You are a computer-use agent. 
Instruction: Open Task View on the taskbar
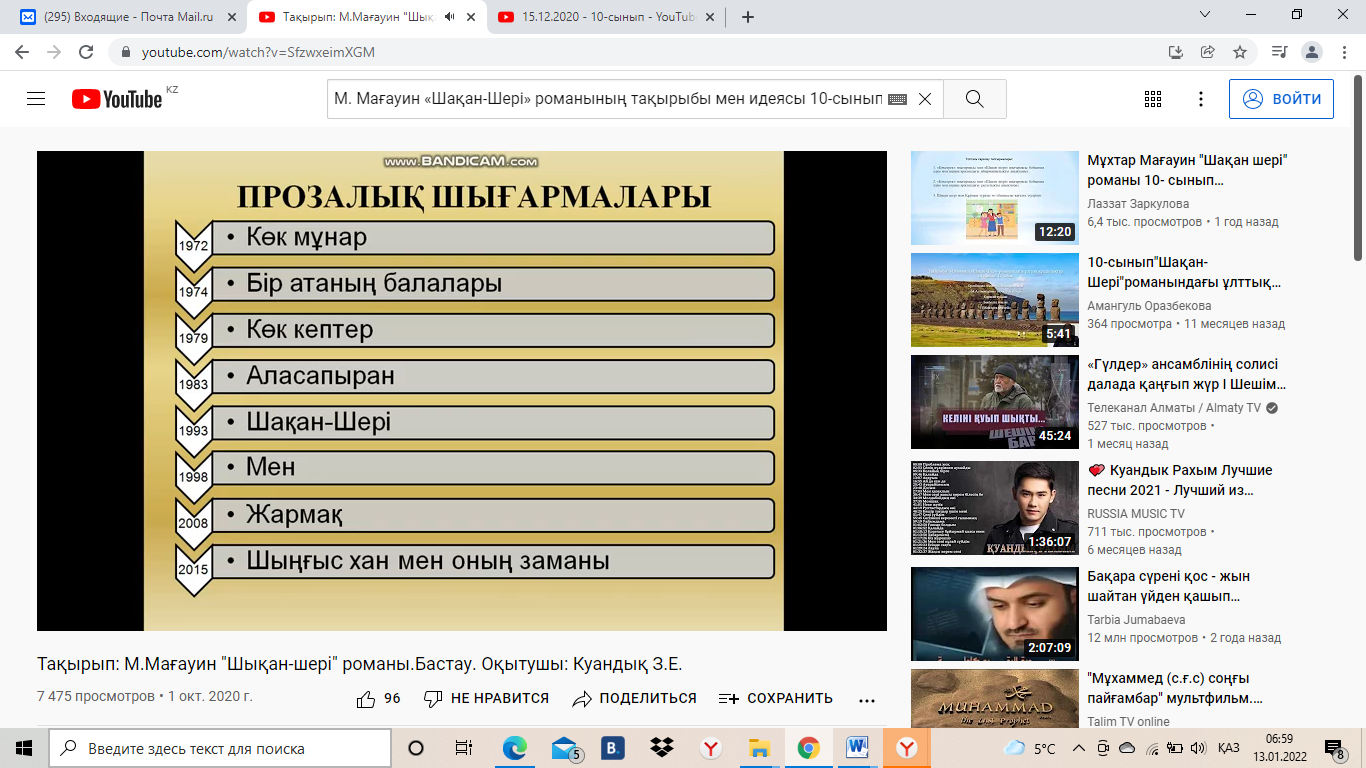(464, 748)
